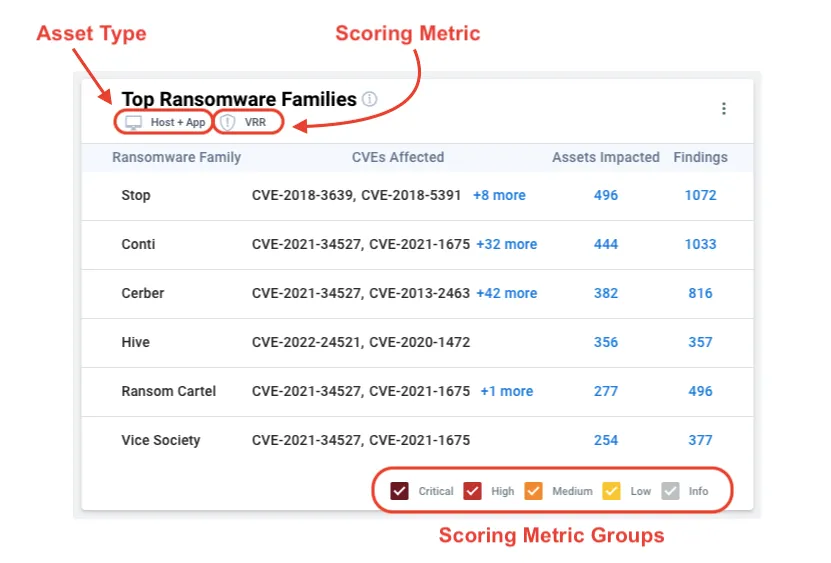Click the Critical severity label

click(x=436, y=491)
